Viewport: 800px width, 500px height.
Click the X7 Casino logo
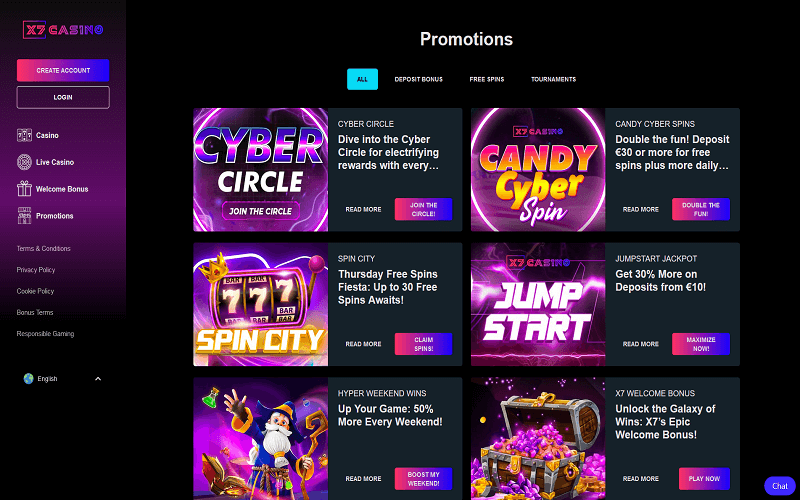point(63,30)
